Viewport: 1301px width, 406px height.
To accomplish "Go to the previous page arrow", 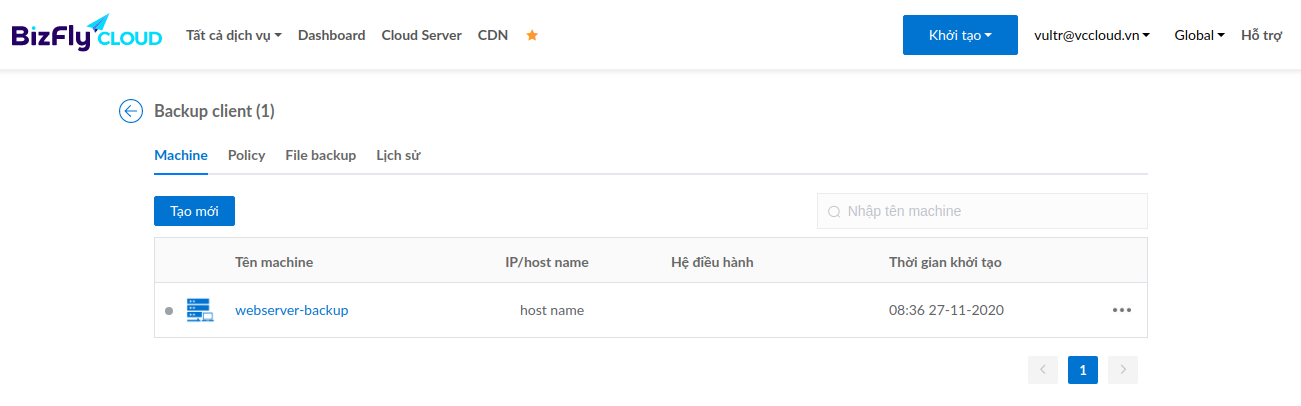I will (1043, 370).
